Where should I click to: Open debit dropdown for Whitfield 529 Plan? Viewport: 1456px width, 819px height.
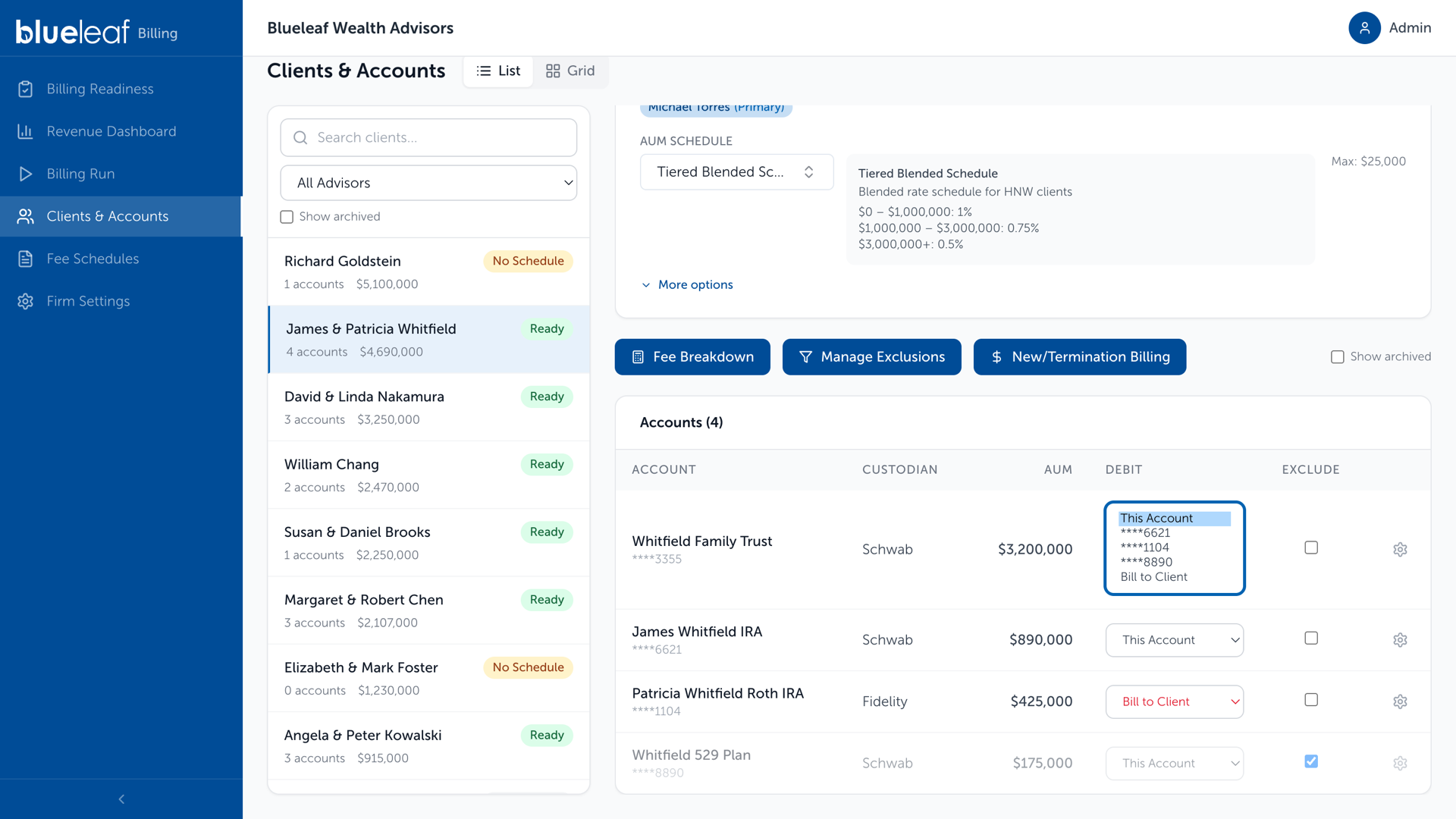1174,763
